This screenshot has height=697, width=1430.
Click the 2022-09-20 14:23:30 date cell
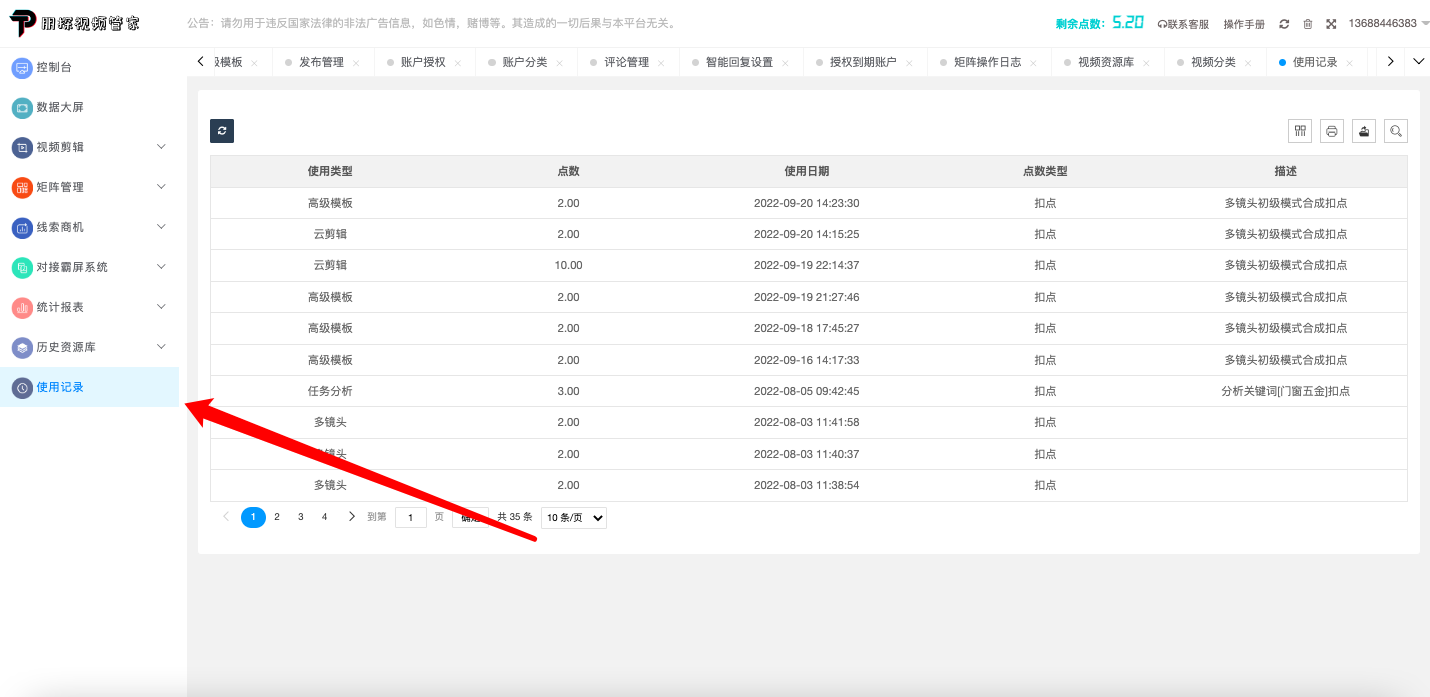click(x=806, y=203)
